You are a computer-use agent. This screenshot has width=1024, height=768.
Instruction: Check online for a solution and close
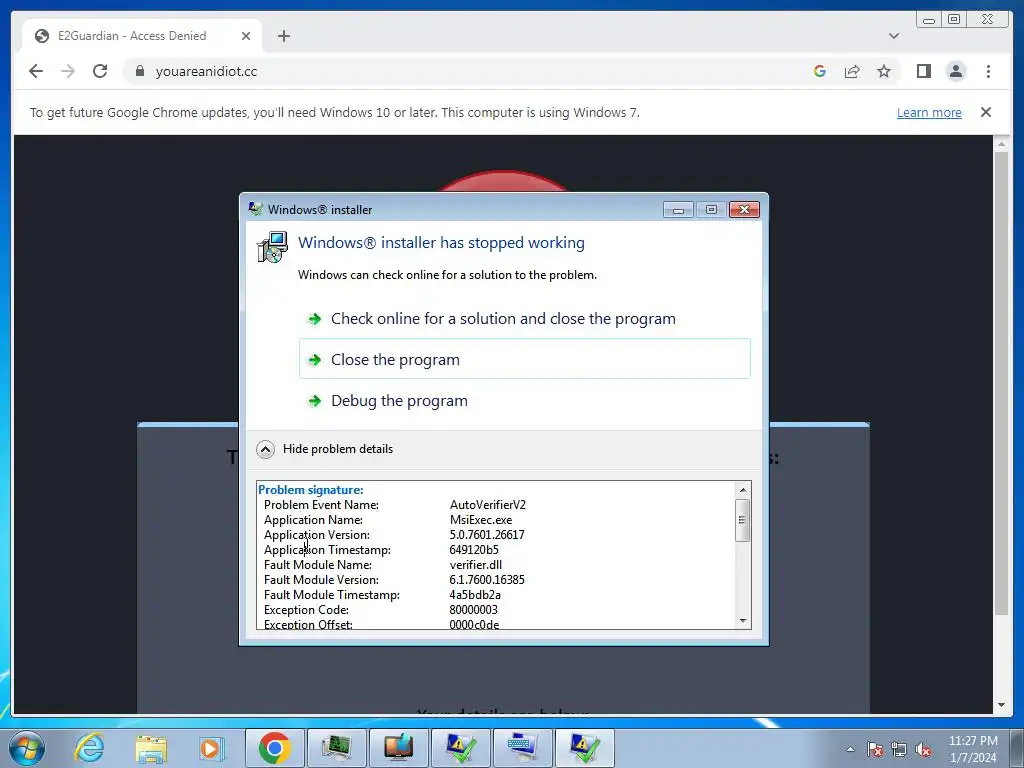524,319
